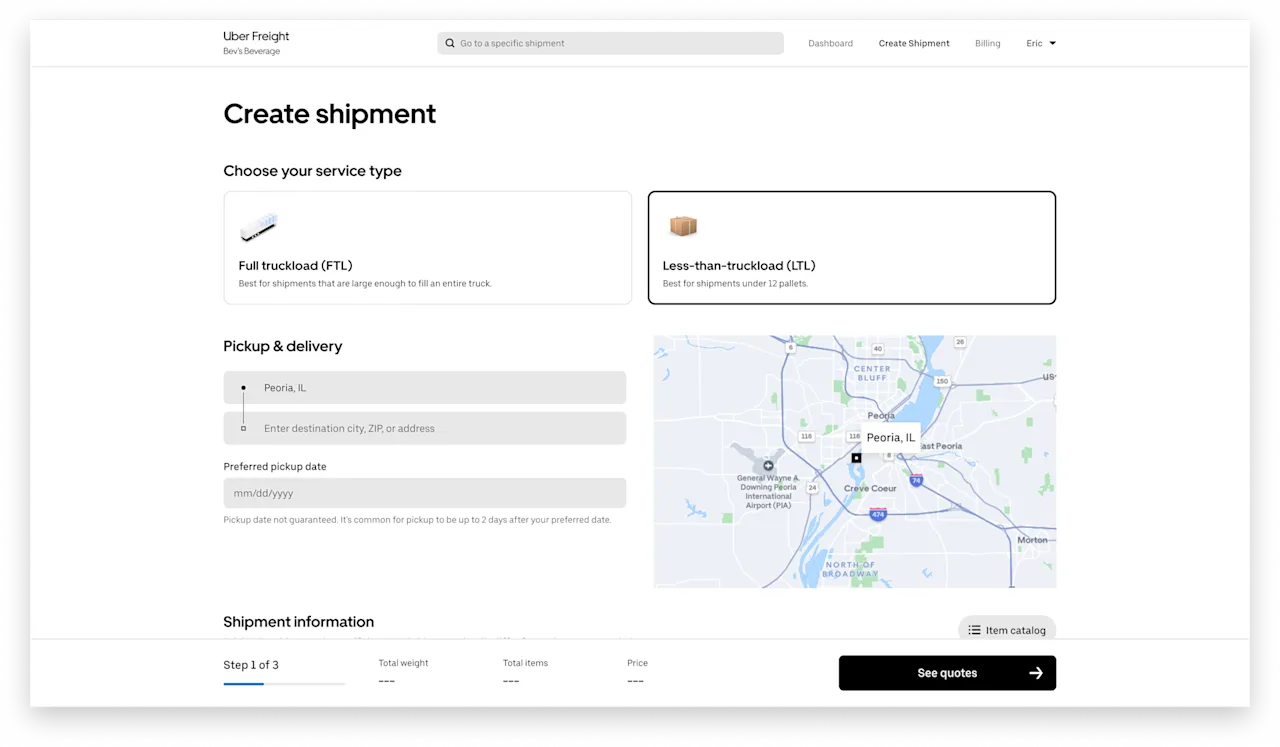
Task: Go to the Dashboard tab
Action: click(x=830, y=43)
